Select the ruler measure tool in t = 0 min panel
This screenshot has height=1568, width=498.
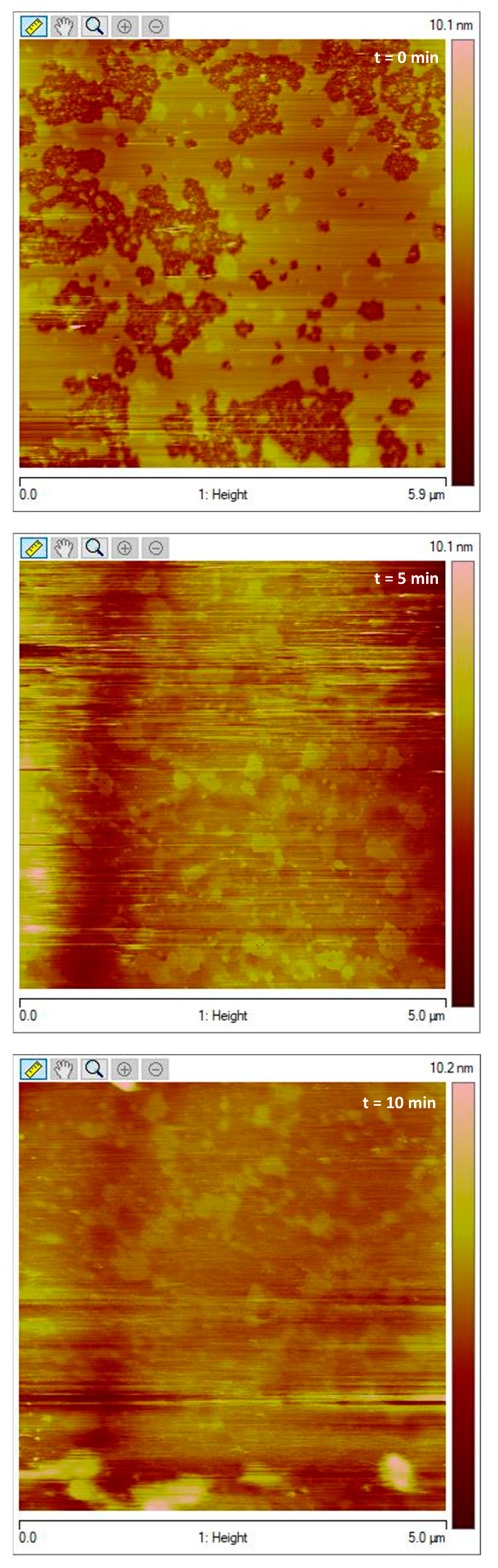click(x=34, y=26)
